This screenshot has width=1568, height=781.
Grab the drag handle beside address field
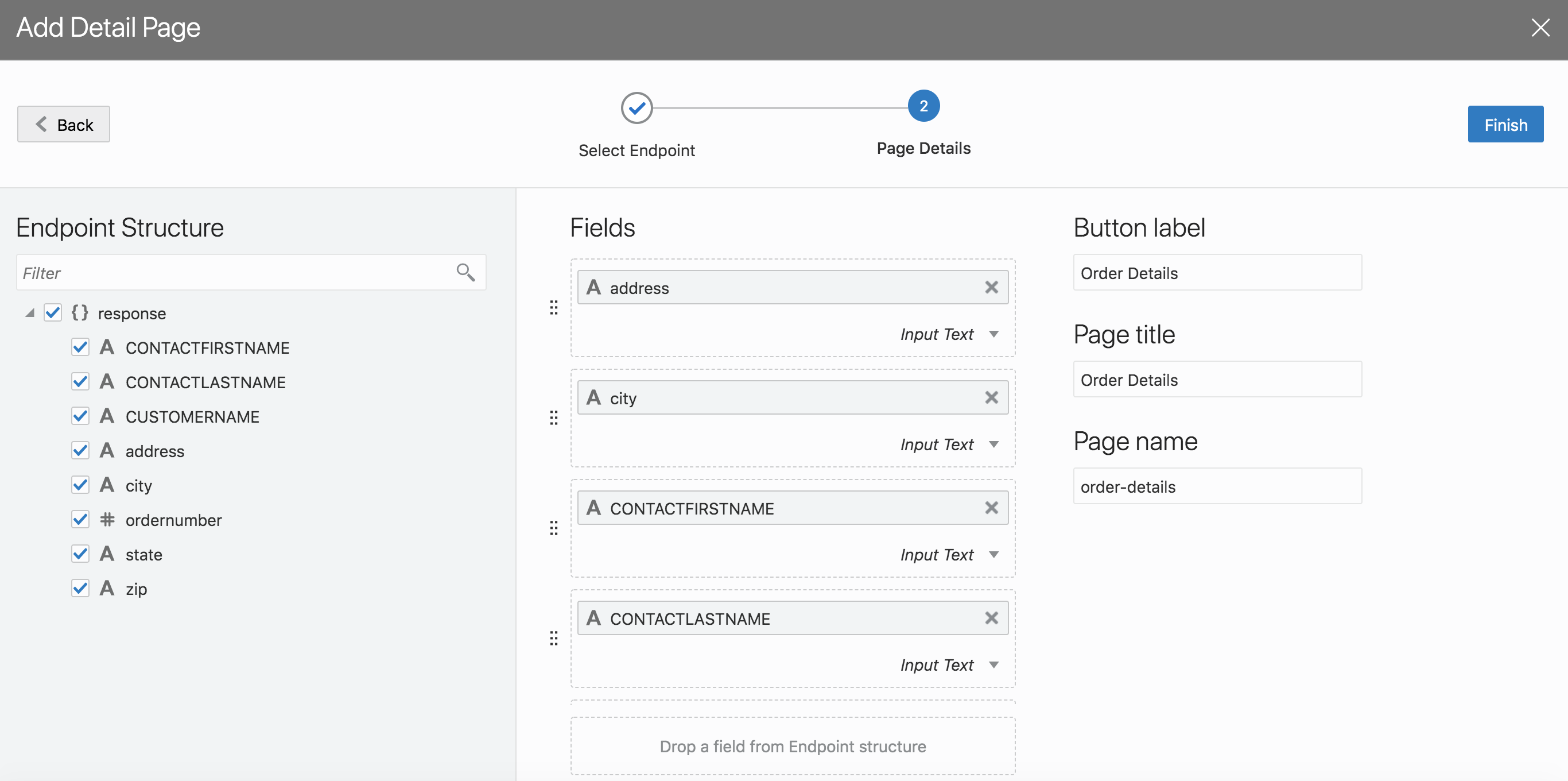click(553, 308)
